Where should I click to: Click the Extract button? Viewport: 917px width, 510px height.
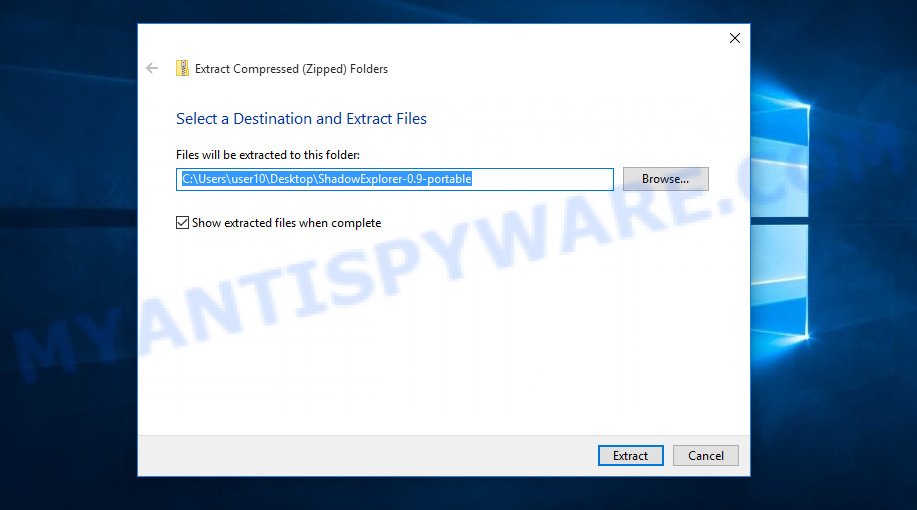pos(630,456)
